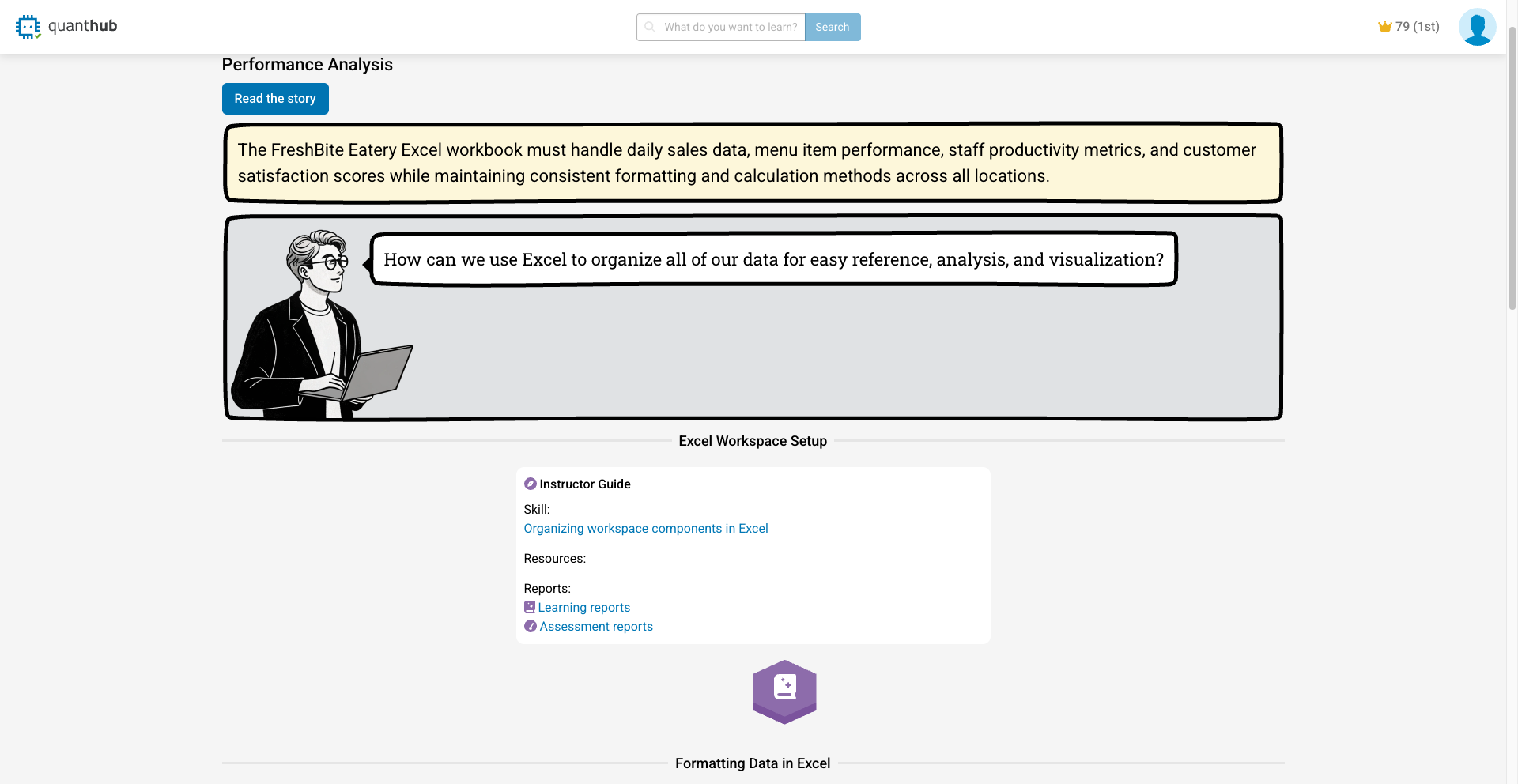Click the Instructor Guide compass icon

[531, 484]
